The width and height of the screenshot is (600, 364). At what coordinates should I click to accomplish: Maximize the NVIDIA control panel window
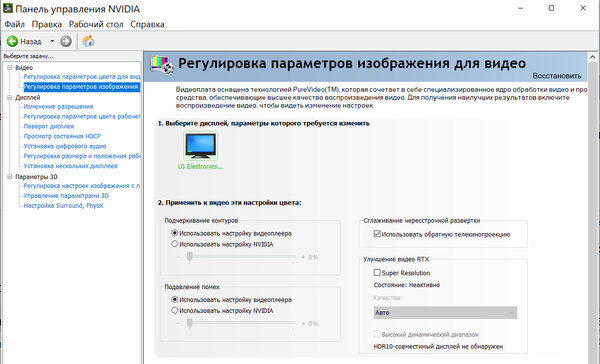click(x=551, y=8)
